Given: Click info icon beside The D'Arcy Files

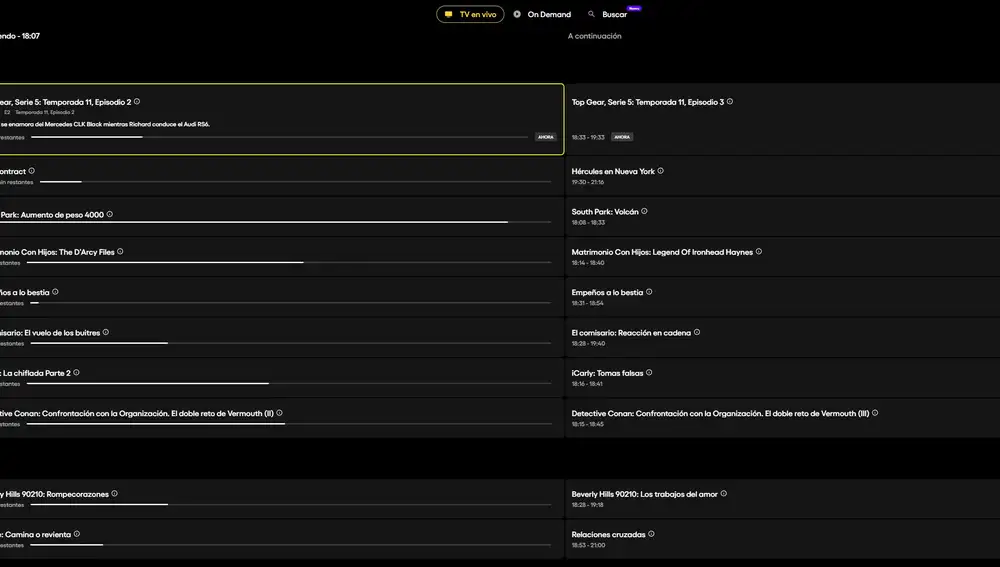Looking at the screenshot, I should click(120, 251).
